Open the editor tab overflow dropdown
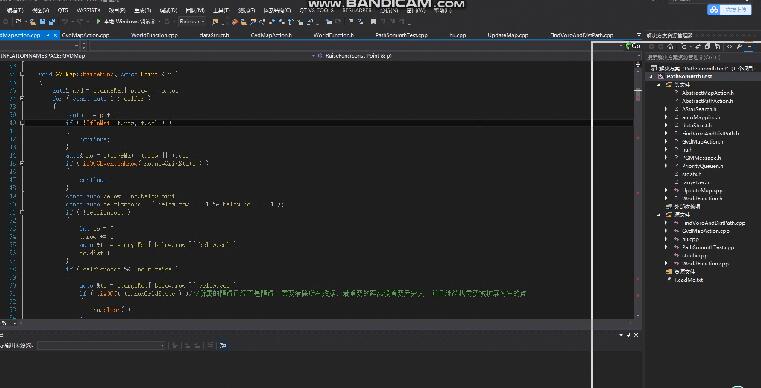This screenshot has height=388, width=761. 639,35
